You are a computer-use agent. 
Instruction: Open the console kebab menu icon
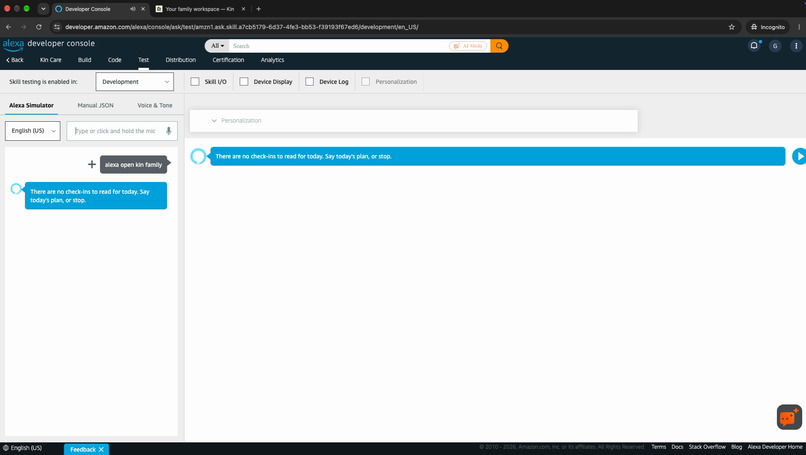click(796, 46)
